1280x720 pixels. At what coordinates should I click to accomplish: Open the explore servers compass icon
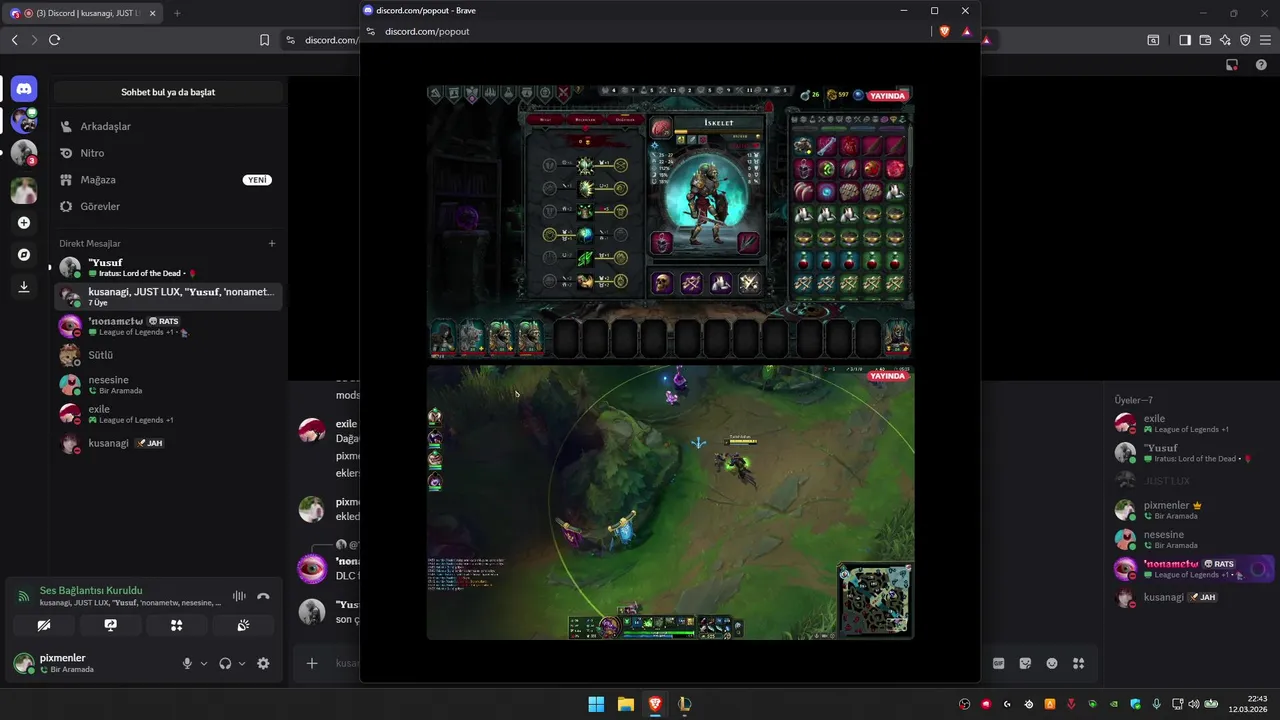pyautogui.click(x=24, y=254)
